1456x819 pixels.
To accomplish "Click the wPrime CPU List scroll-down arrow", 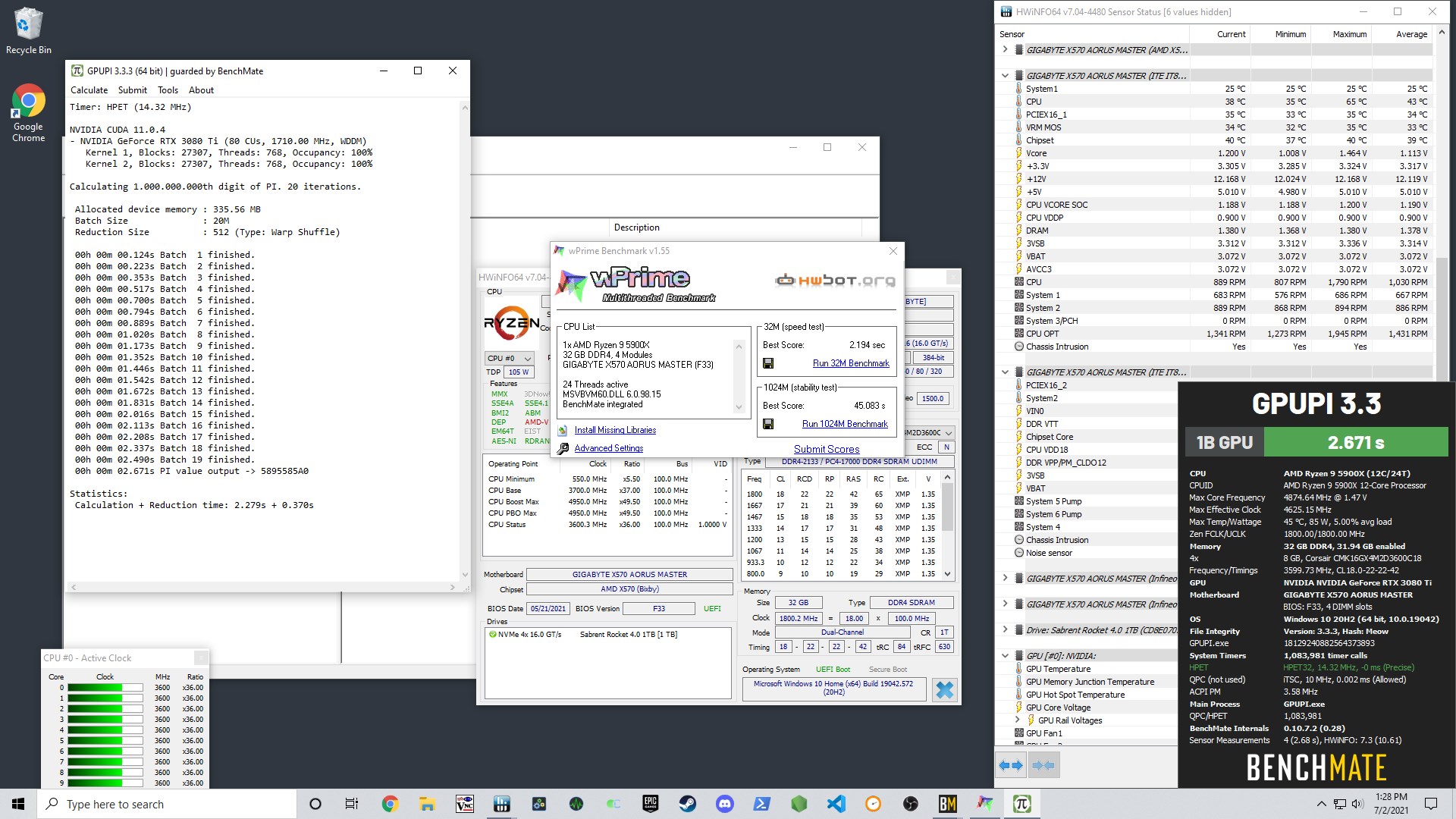I will tap(739, 407).
